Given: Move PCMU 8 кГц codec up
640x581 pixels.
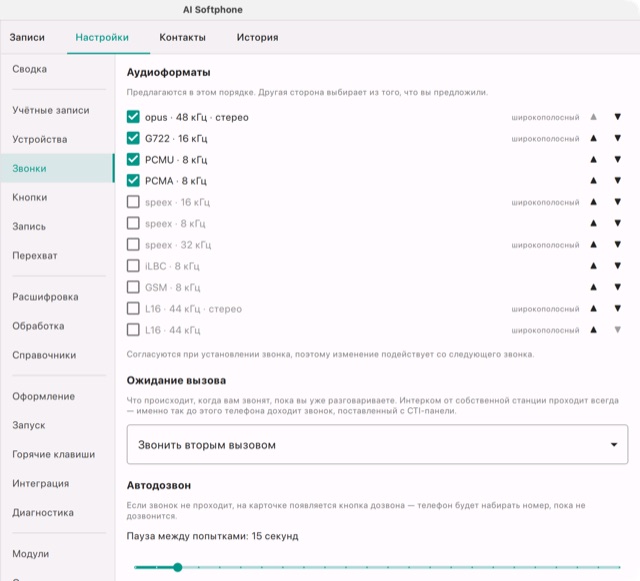Looking at the screenshot, I should 593,160.
